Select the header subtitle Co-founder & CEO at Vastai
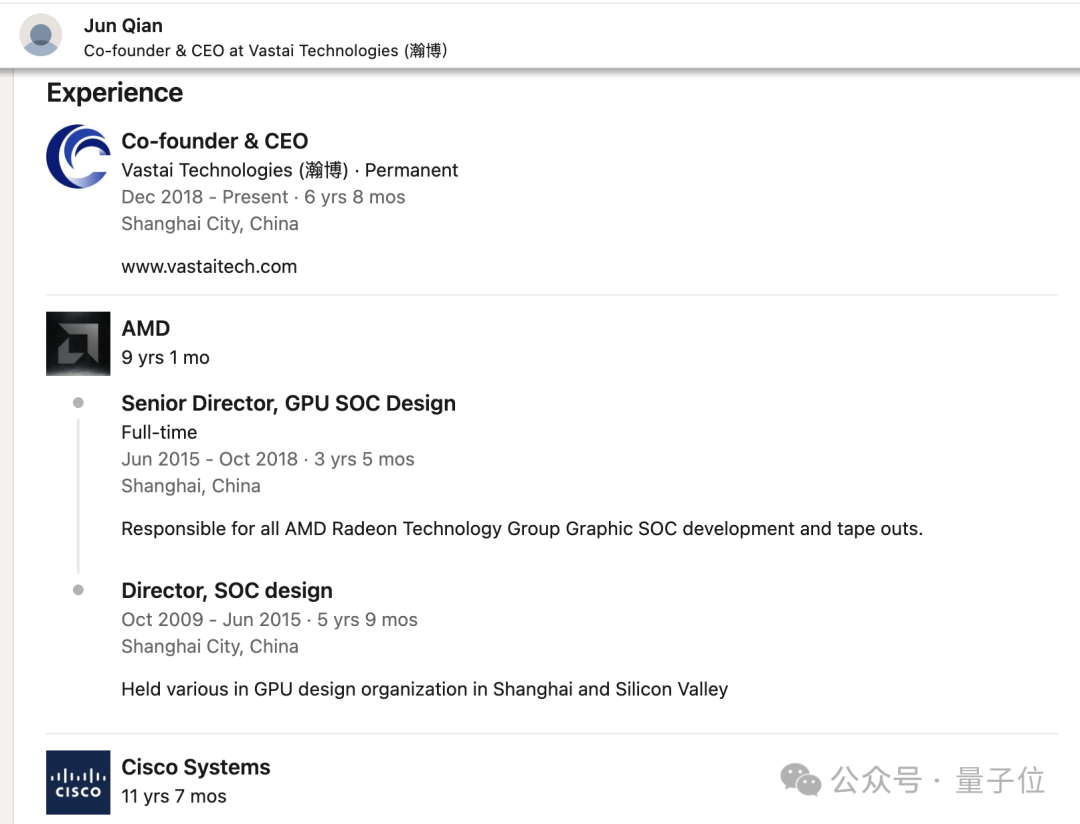 click(266, 50)
